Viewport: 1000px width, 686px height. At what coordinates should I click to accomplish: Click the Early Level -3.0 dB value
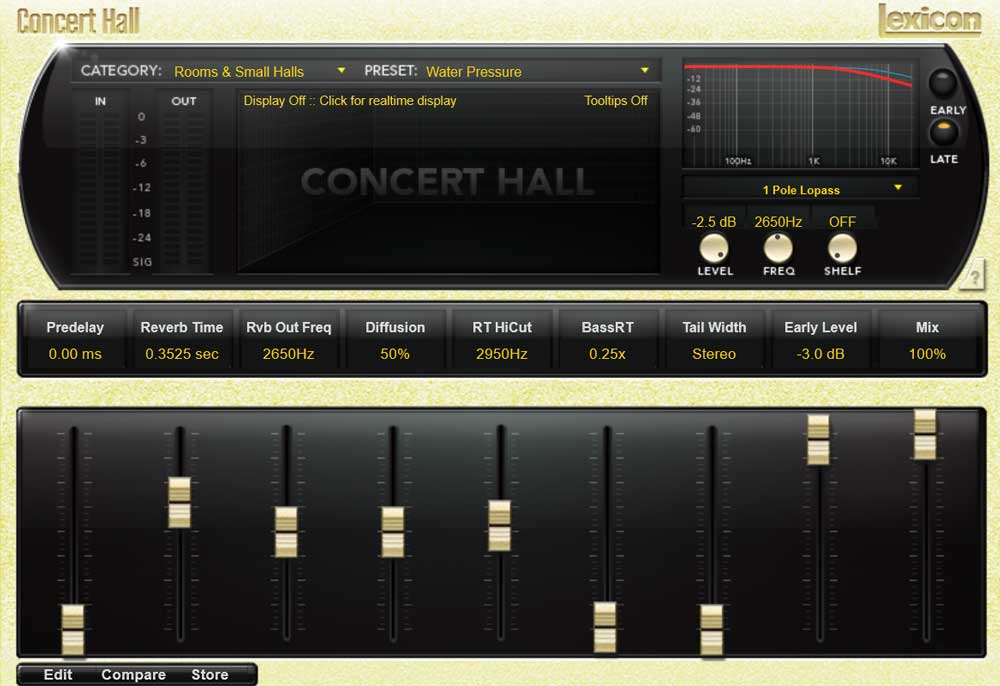820,354
